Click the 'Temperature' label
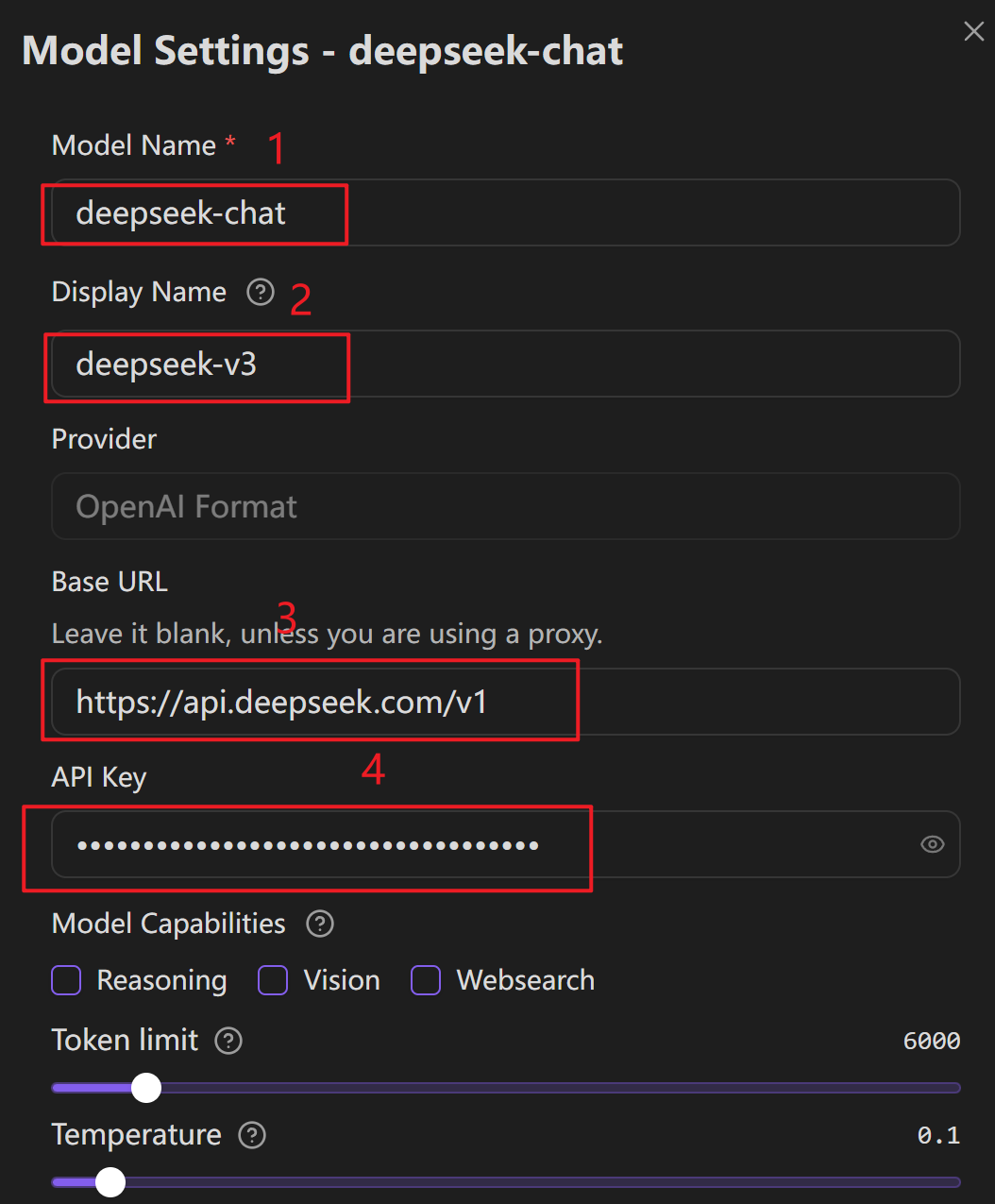Screen dimensions: 995x1204 pyautogui.click(x=136, y=1135)
